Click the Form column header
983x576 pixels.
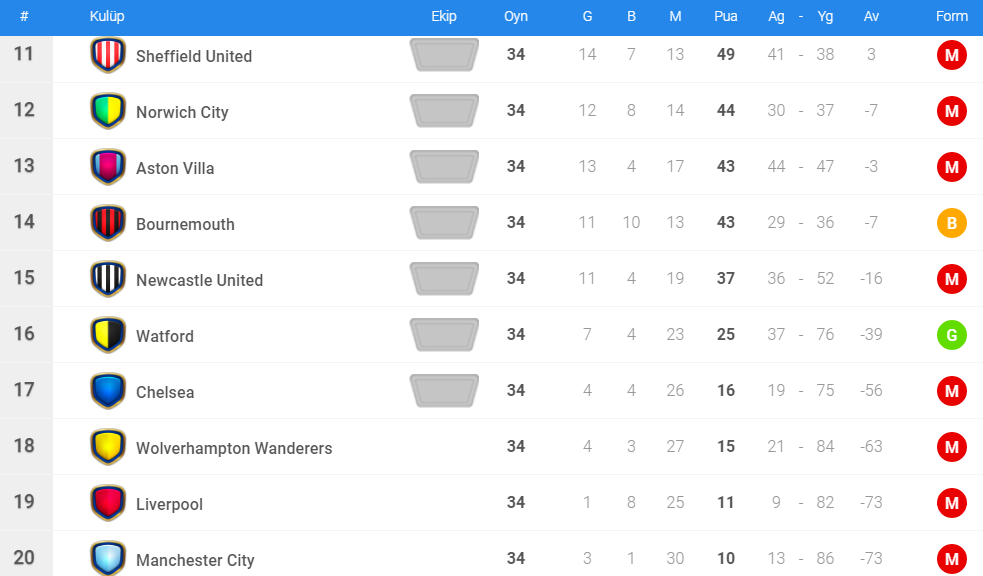click(x=952, y=17)
